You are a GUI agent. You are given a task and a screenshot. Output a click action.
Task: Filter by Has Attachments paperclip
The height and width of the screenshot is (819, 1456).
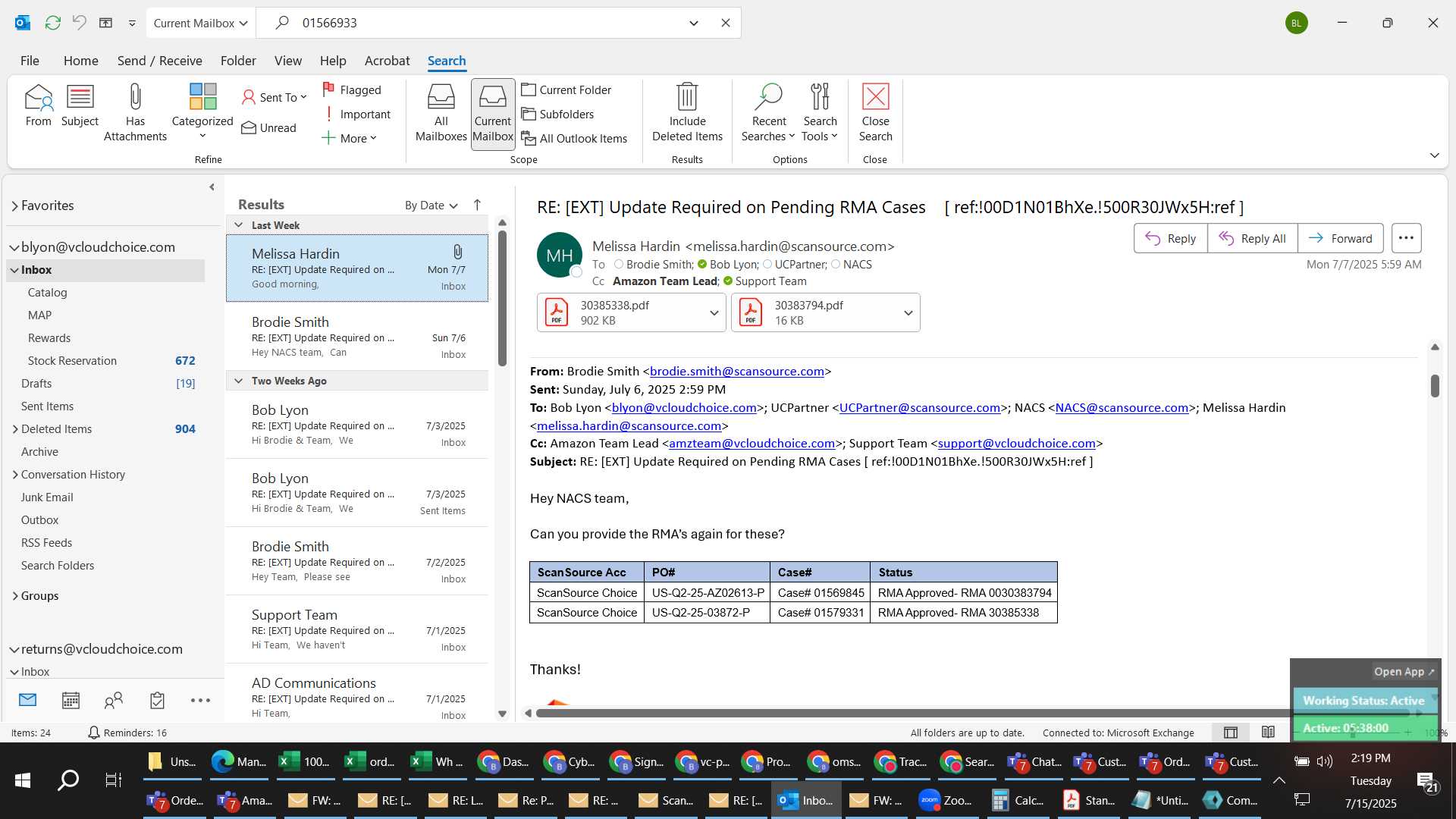[x=135, y=112]
